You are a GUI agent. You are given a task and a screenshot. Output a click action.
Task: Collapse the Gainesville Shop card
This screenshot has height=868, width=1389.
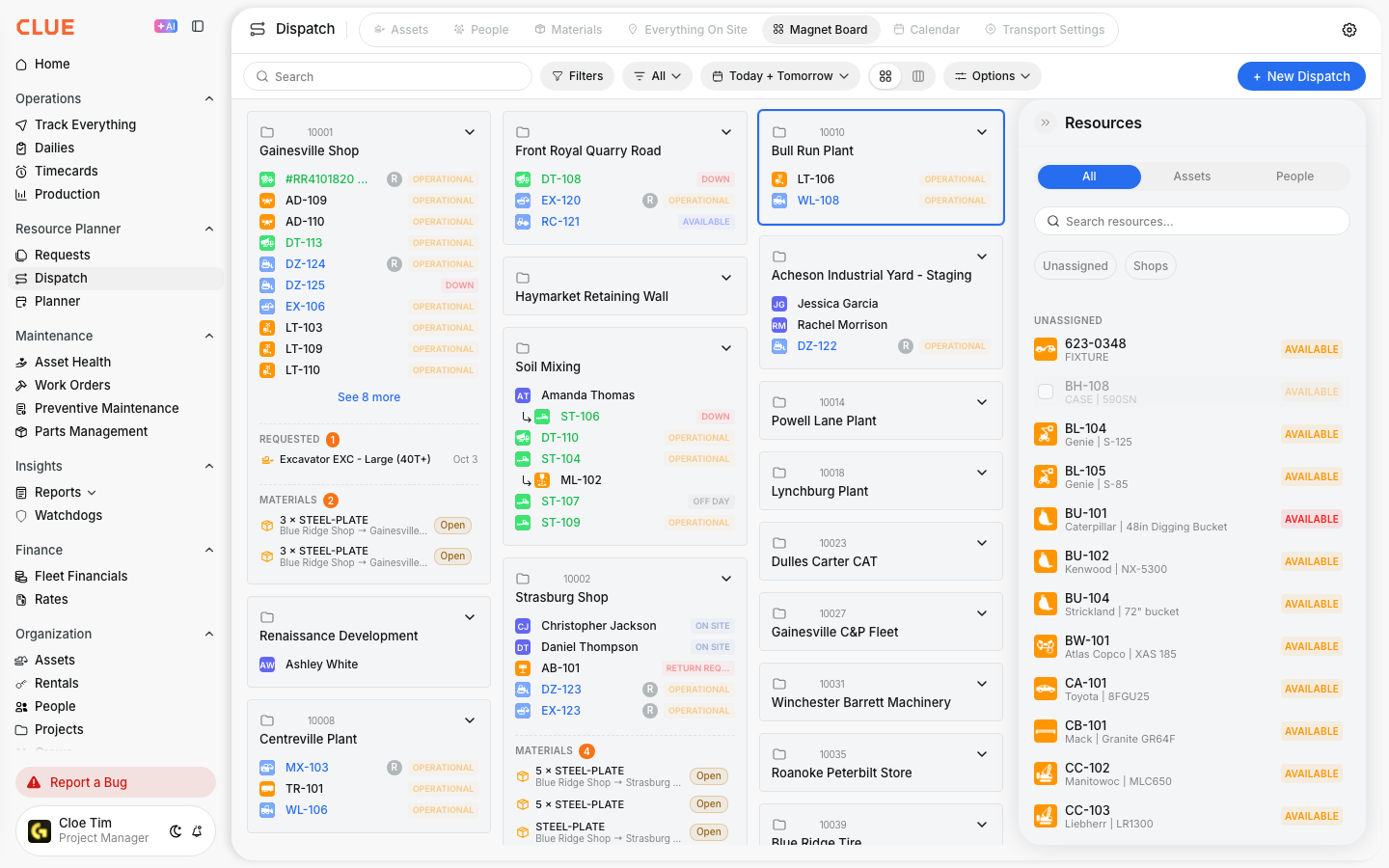tap(470, 132)
